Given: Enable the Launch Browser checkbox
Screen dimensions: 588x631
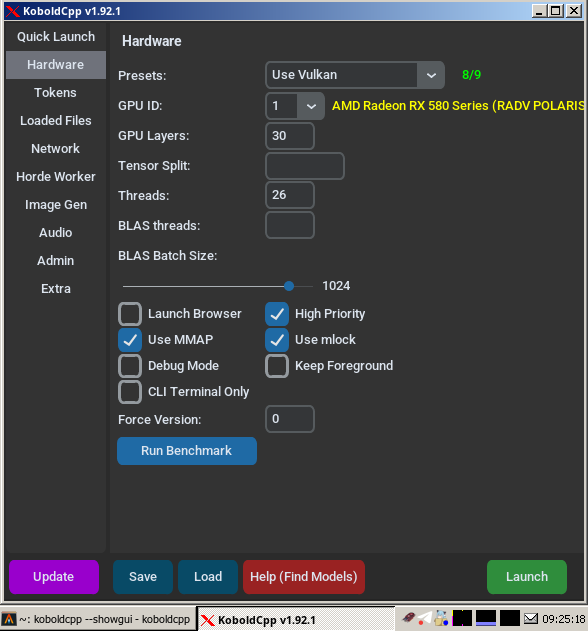Looking at the screenshot, I should [x=130, y=314].
